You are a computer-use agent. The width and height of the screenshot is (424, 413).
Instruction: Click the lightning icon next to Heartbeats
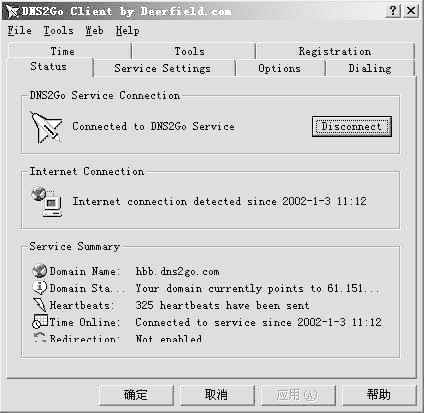[40, 305]
